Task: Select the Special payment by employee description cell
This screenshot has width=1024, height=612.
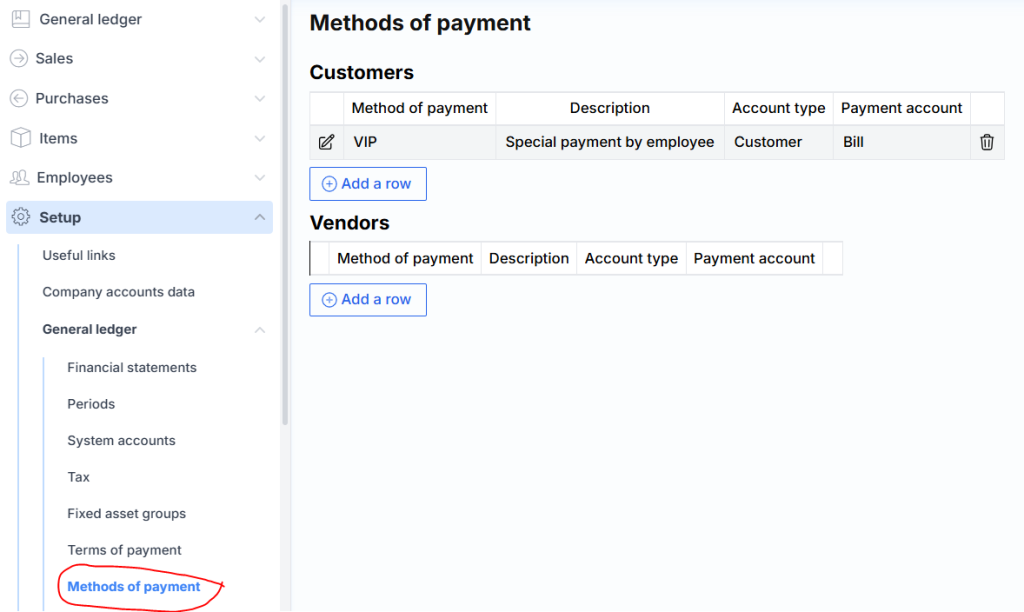Action: [x=609, y=142]
